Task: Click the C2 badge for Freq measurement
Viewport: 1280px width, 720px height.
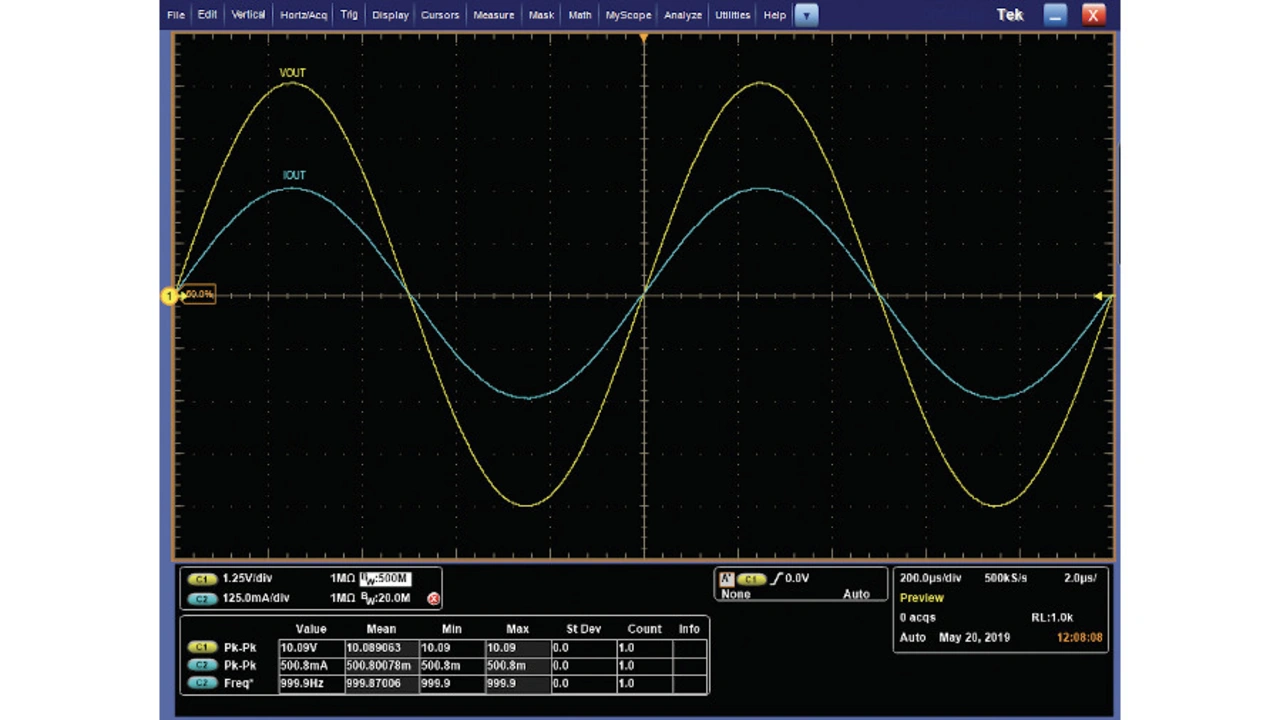Action: tap(202, 684)
